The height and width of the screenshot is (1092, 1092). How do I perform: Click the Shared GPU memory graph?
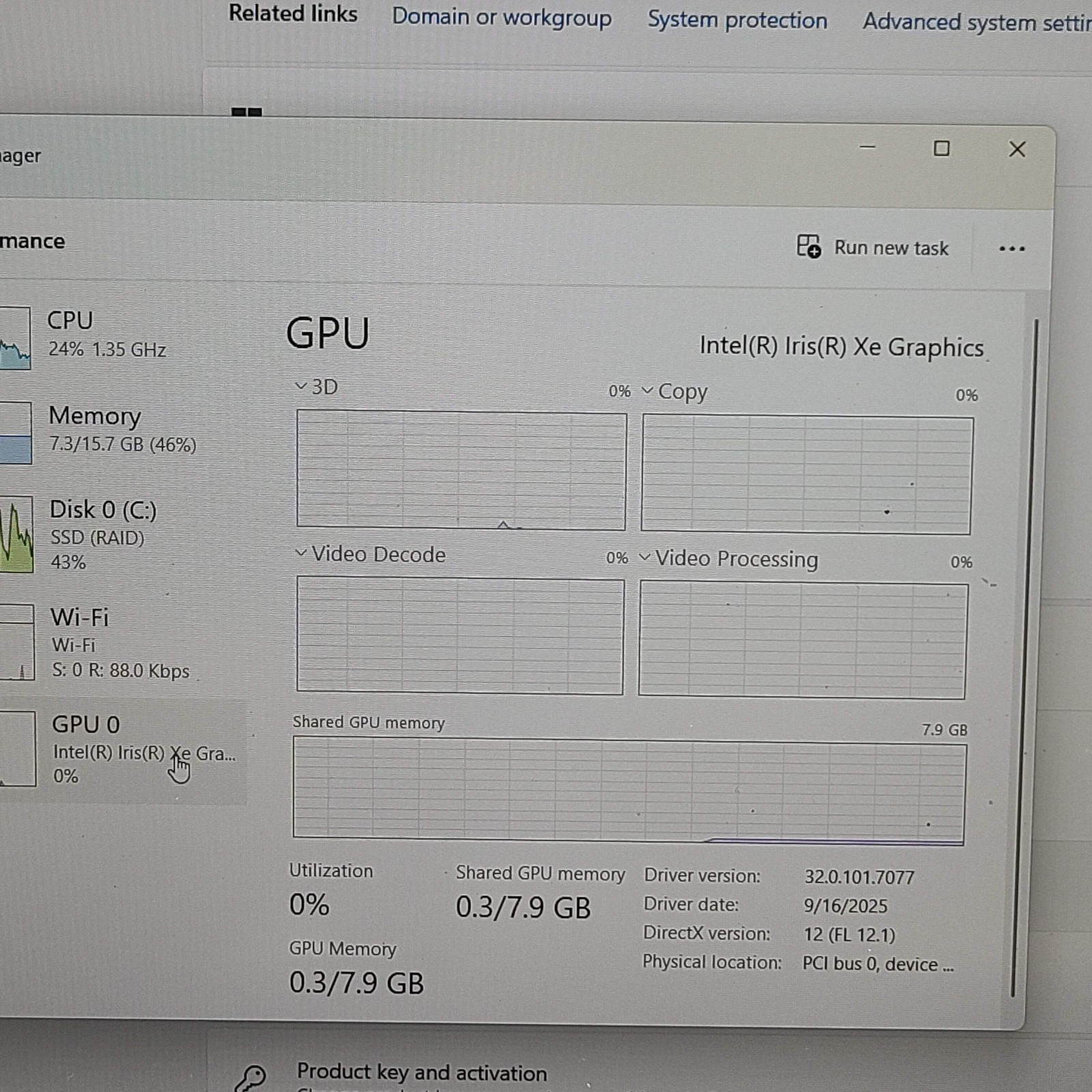[x=629, y=791]
